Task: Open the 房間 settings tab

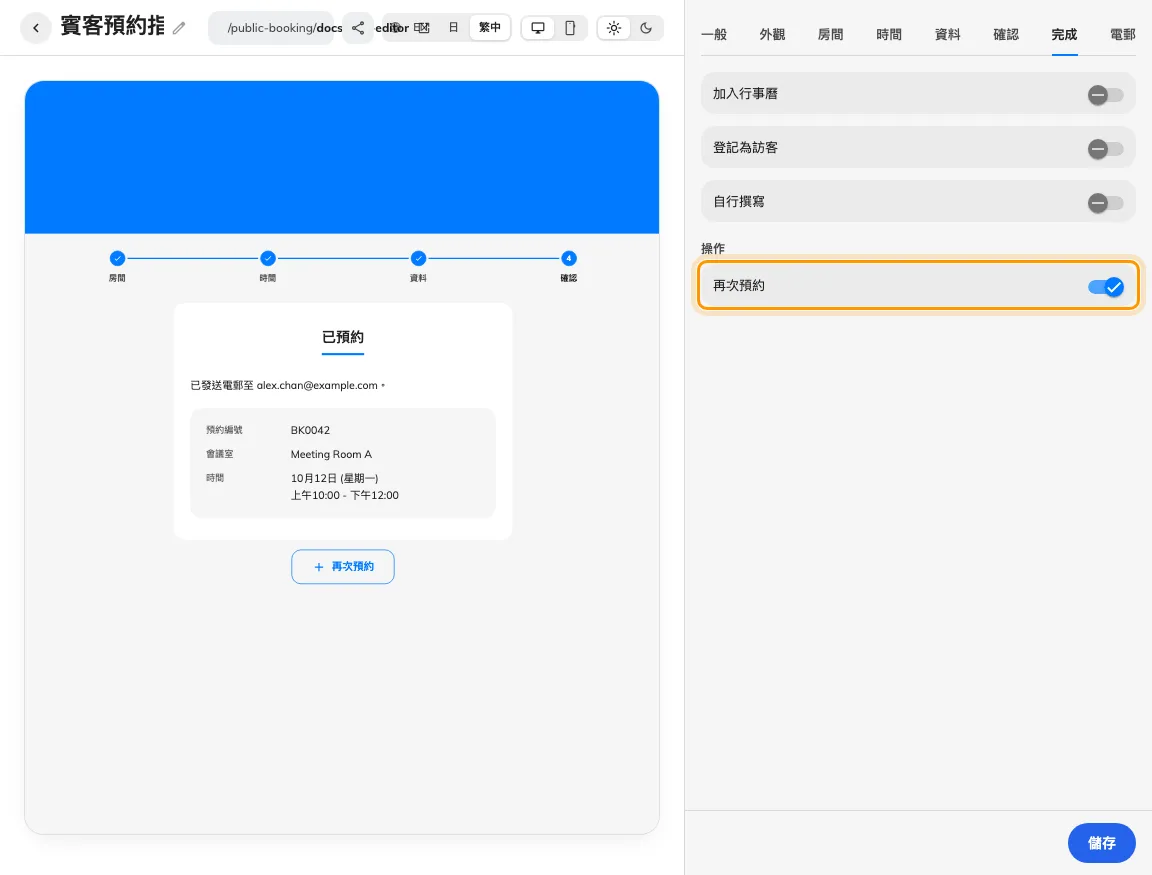Action: point(830,35)
